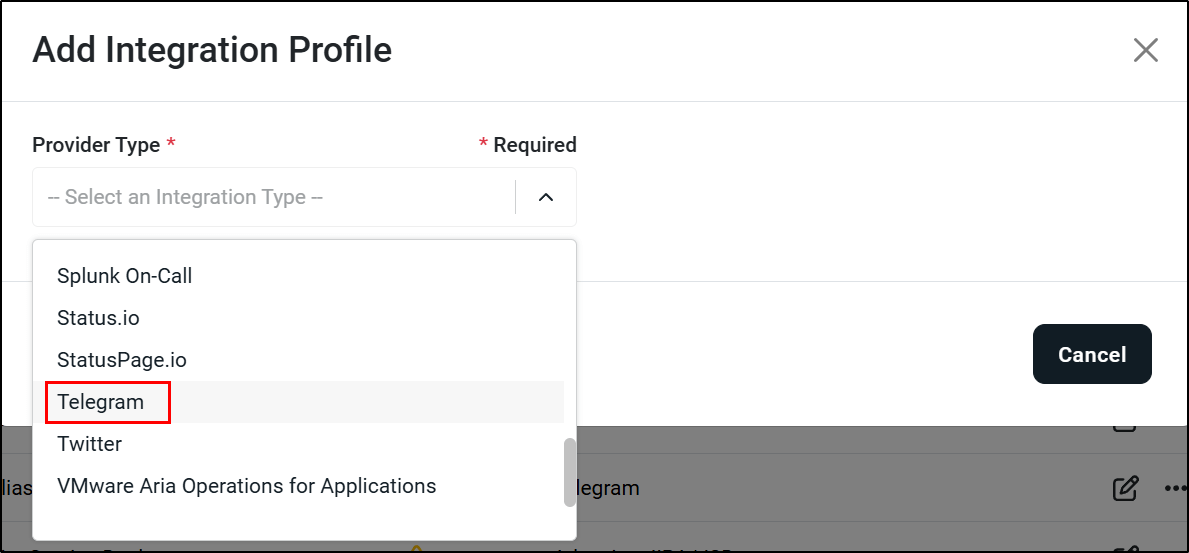
Task: Open the three-dot more options menu
Action: [x=1176, y=489]
